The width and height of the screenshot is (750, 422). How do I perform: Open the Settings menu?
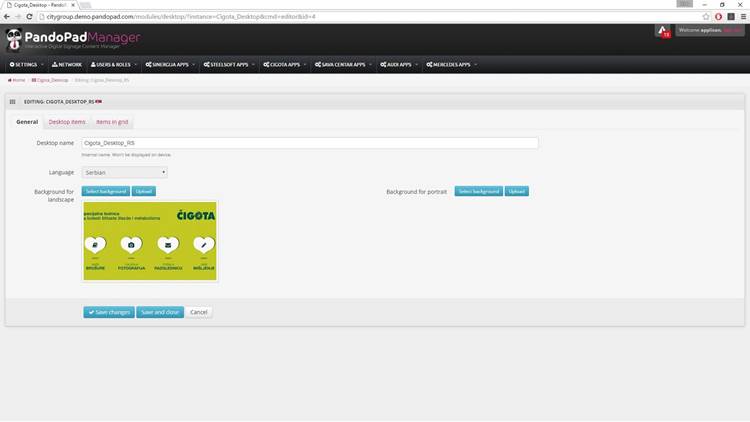point(26,64)
